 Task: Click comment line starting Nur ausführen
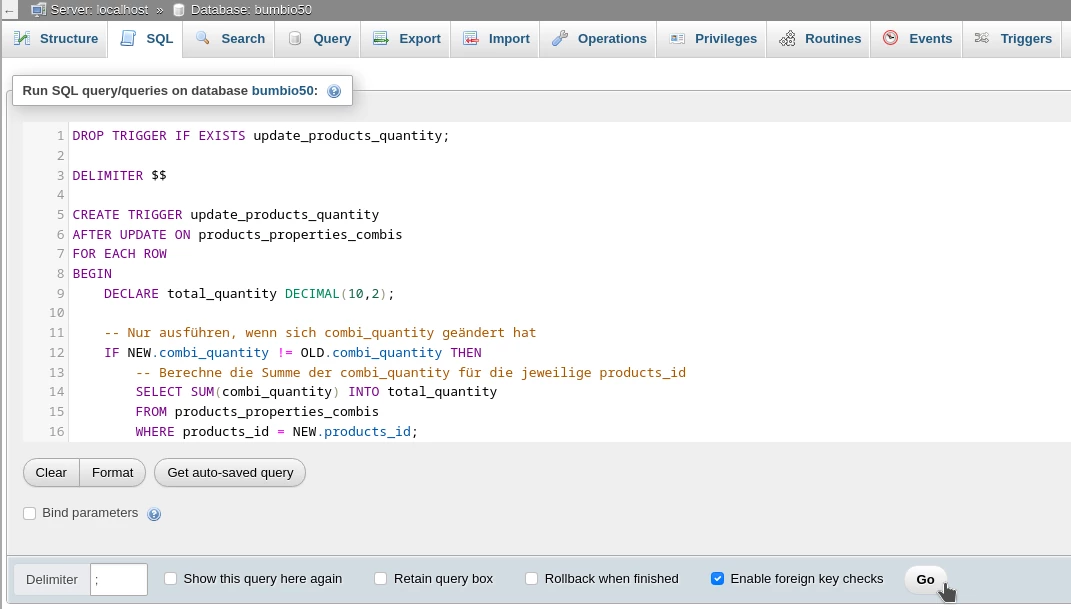click(x=320, y=332)
